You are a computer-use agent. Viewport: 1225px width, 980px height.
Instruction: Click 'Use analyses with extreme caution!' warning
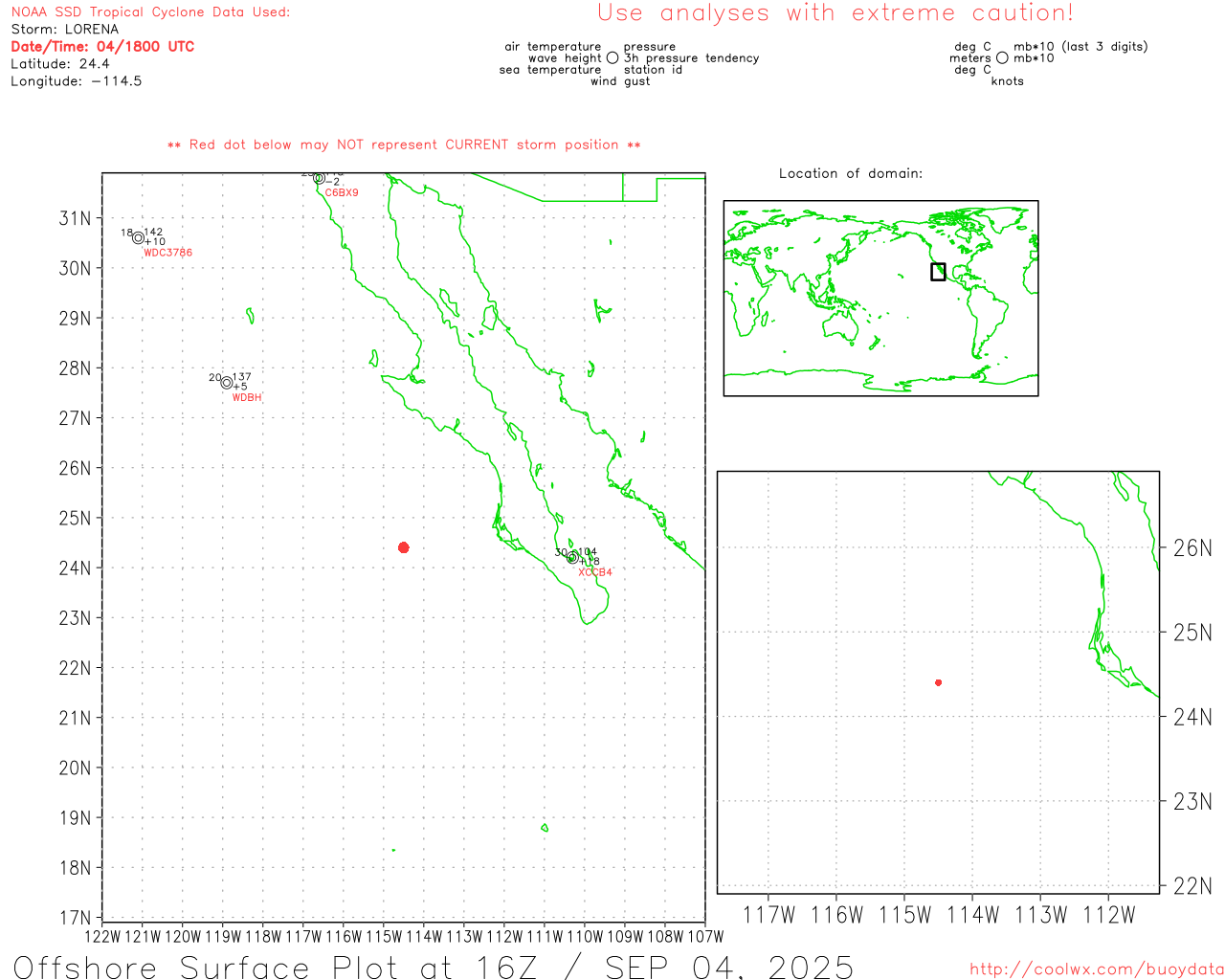[x=835, y=13]
